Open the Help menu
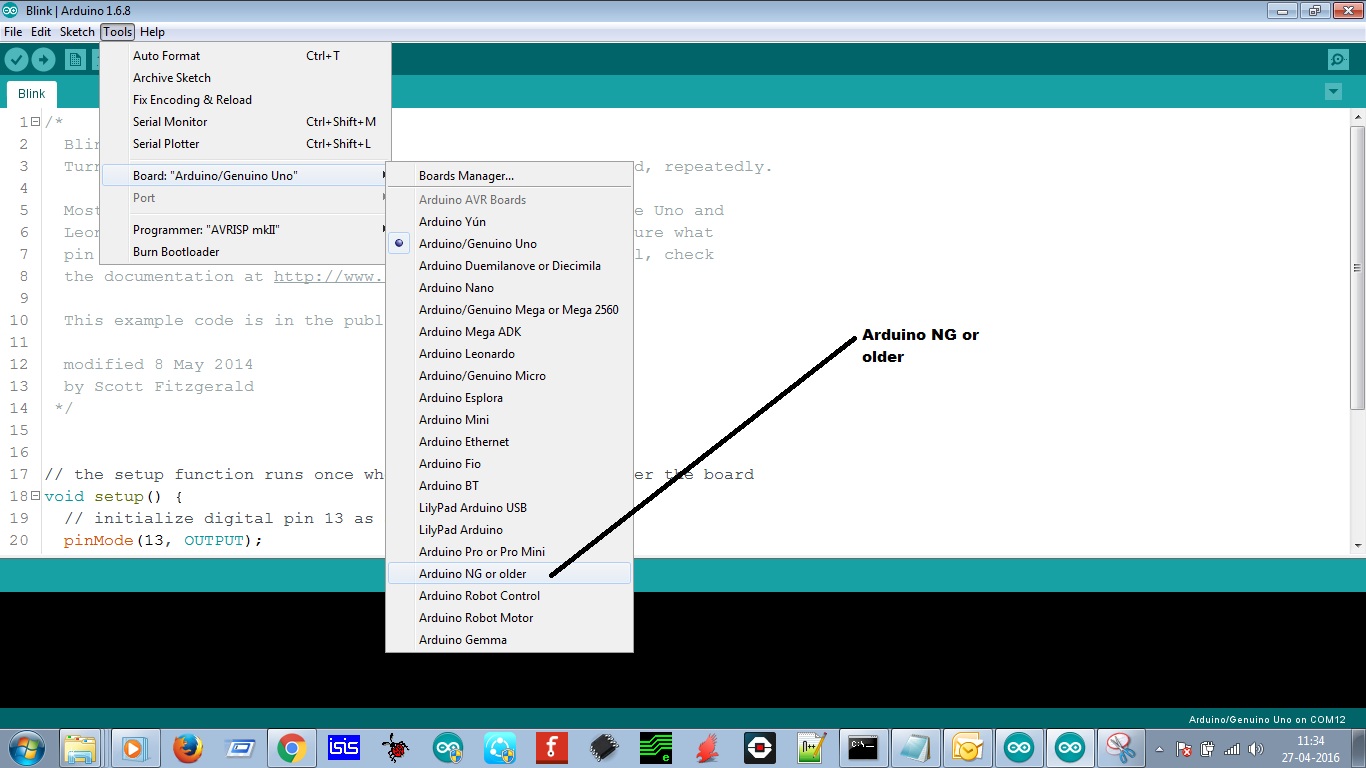 (x=152, y=32)
